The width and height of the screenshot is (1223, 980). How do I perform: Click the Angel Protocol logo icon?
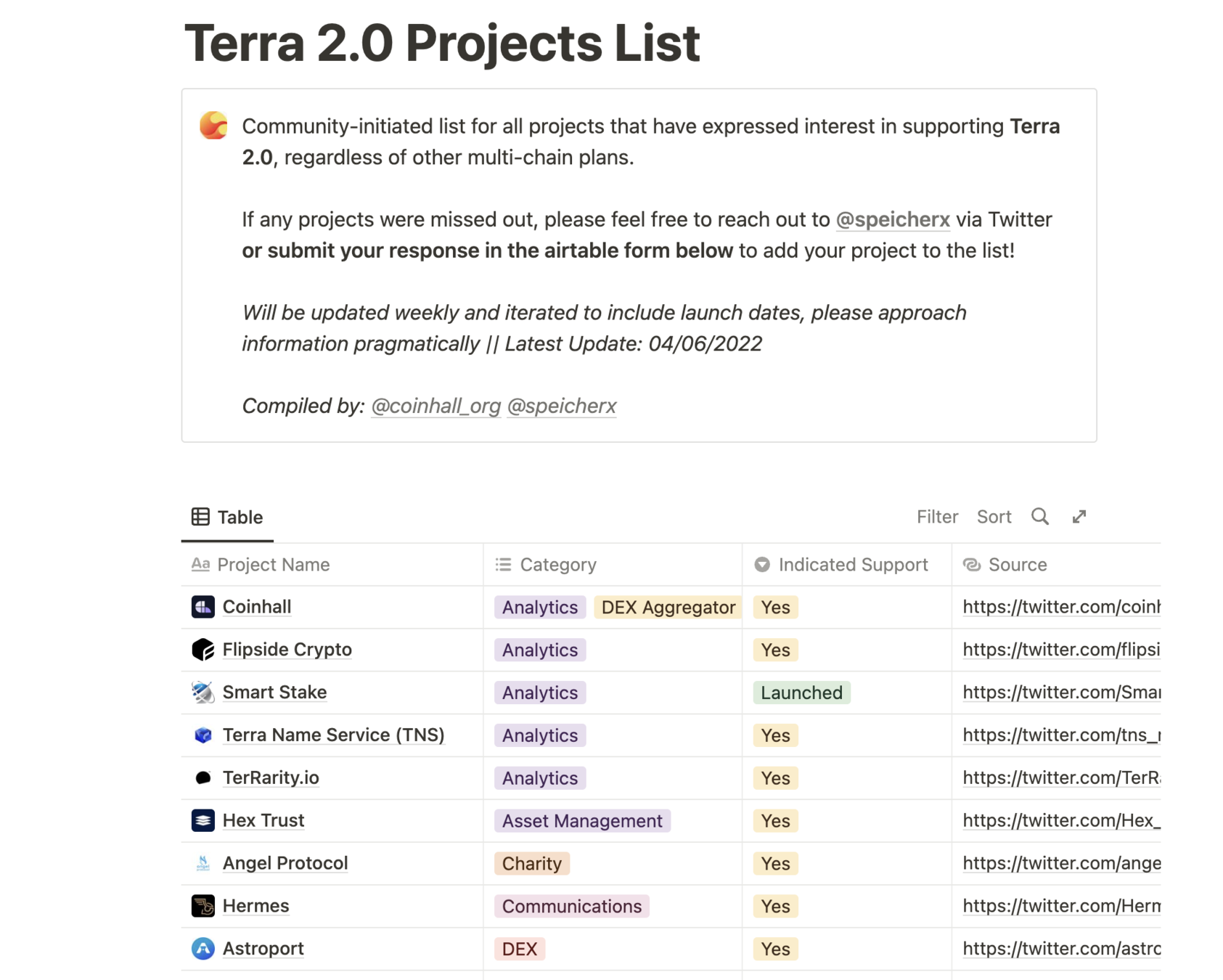[x=203, y=863]
